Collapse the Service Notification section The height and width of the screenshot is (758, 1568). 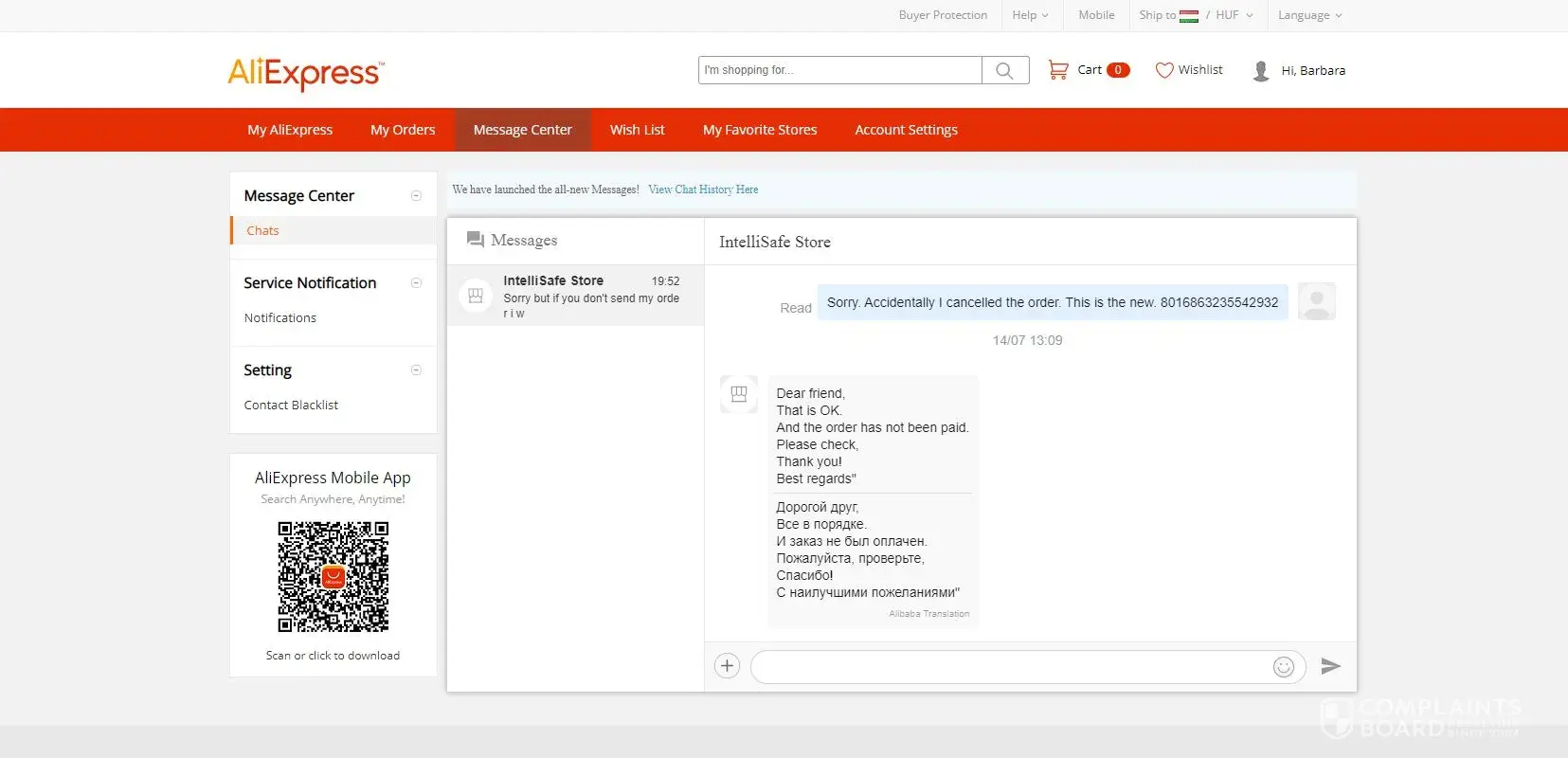416,283
